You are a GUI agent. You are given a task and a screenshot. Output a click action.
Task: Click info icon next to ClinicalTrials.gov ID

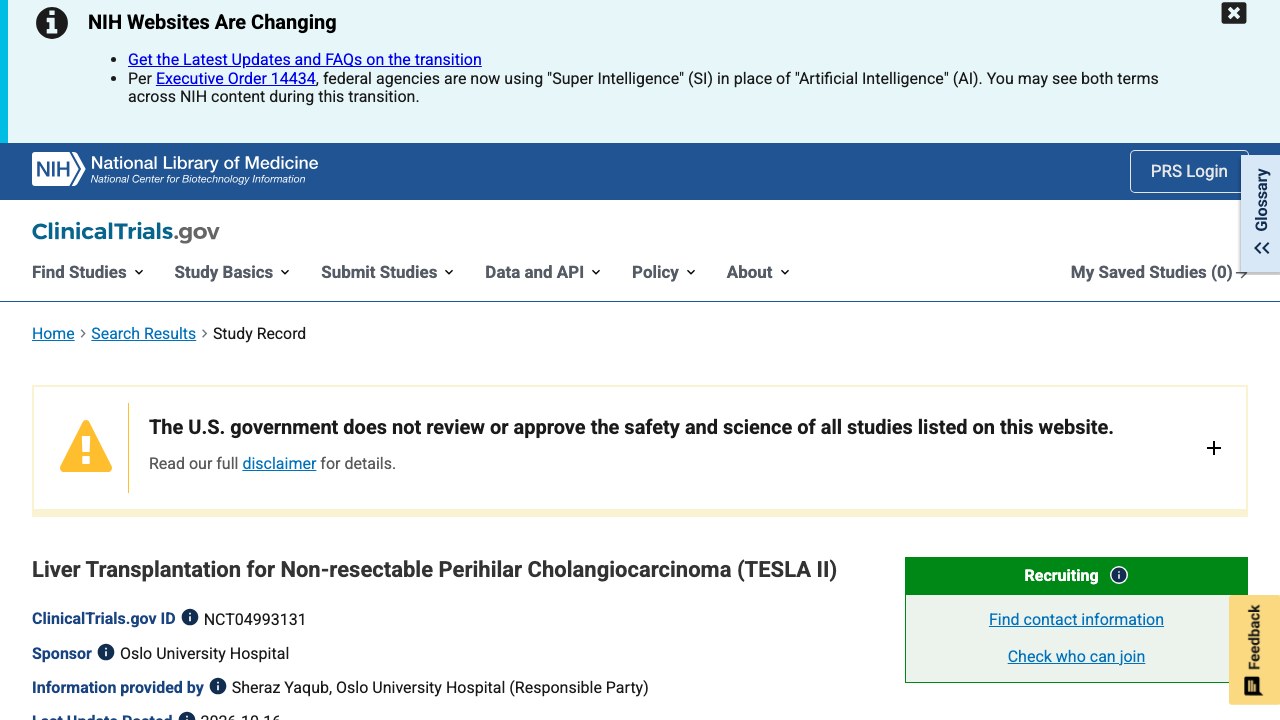click(x=190, y=618)
